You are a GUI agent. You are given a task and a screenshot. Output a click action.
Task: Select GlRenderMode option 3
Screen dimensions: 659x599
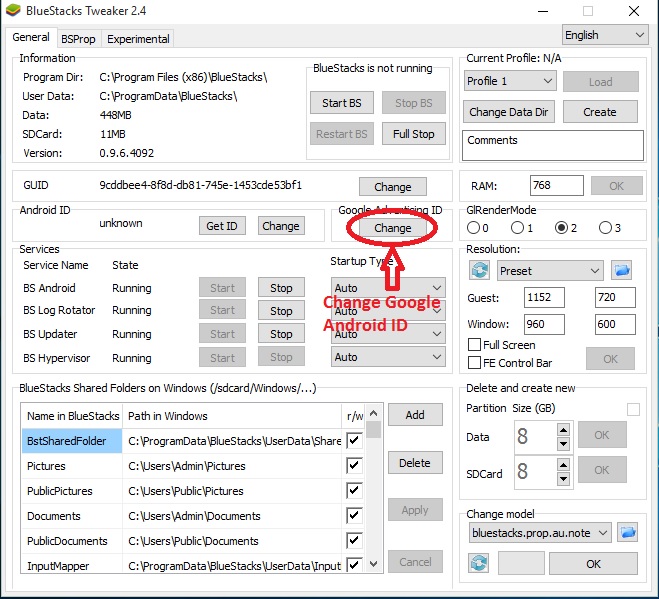click(x=605, y=228)
